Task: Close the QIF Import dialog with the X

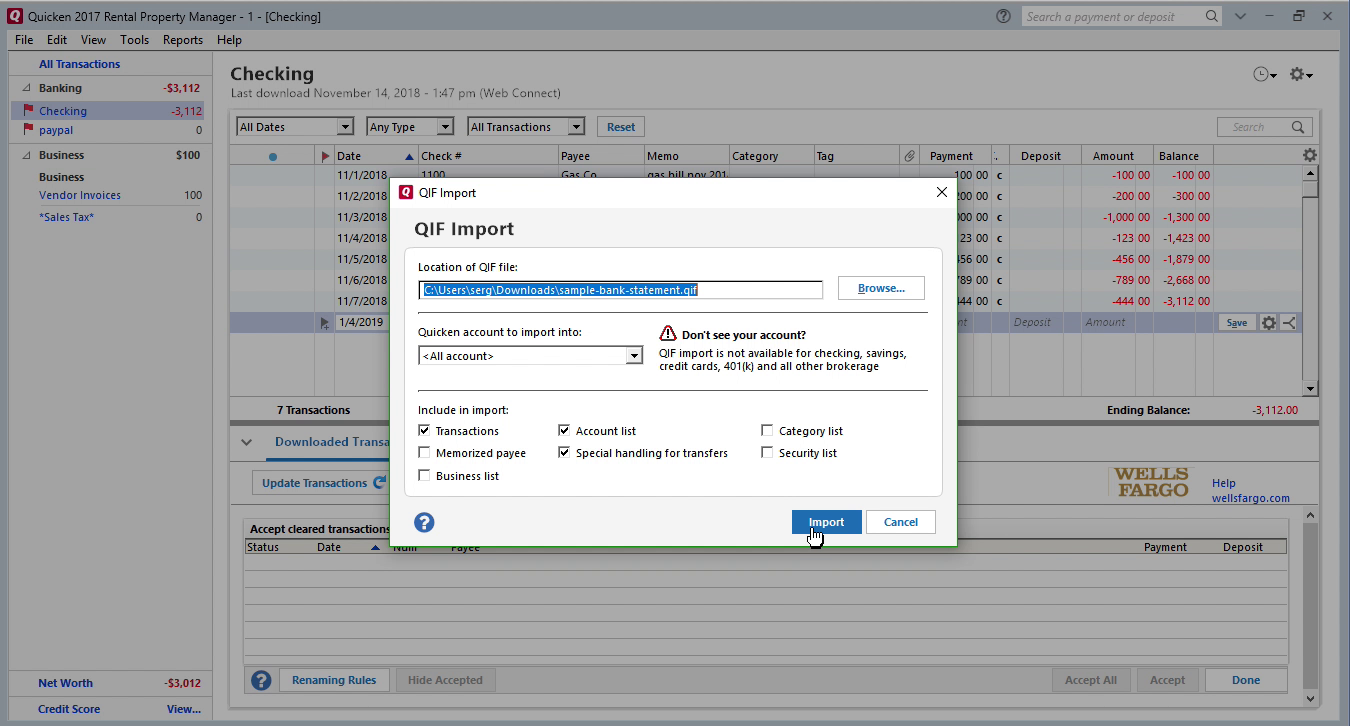Action: pos(941,192)
